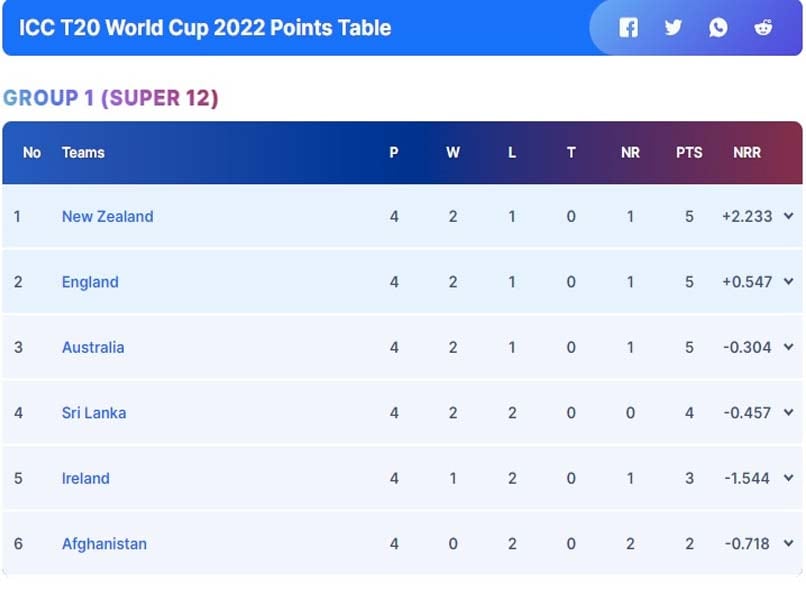
Task: Share the table on Facebook
Action: pyautogui.click(x=628, y=27)
